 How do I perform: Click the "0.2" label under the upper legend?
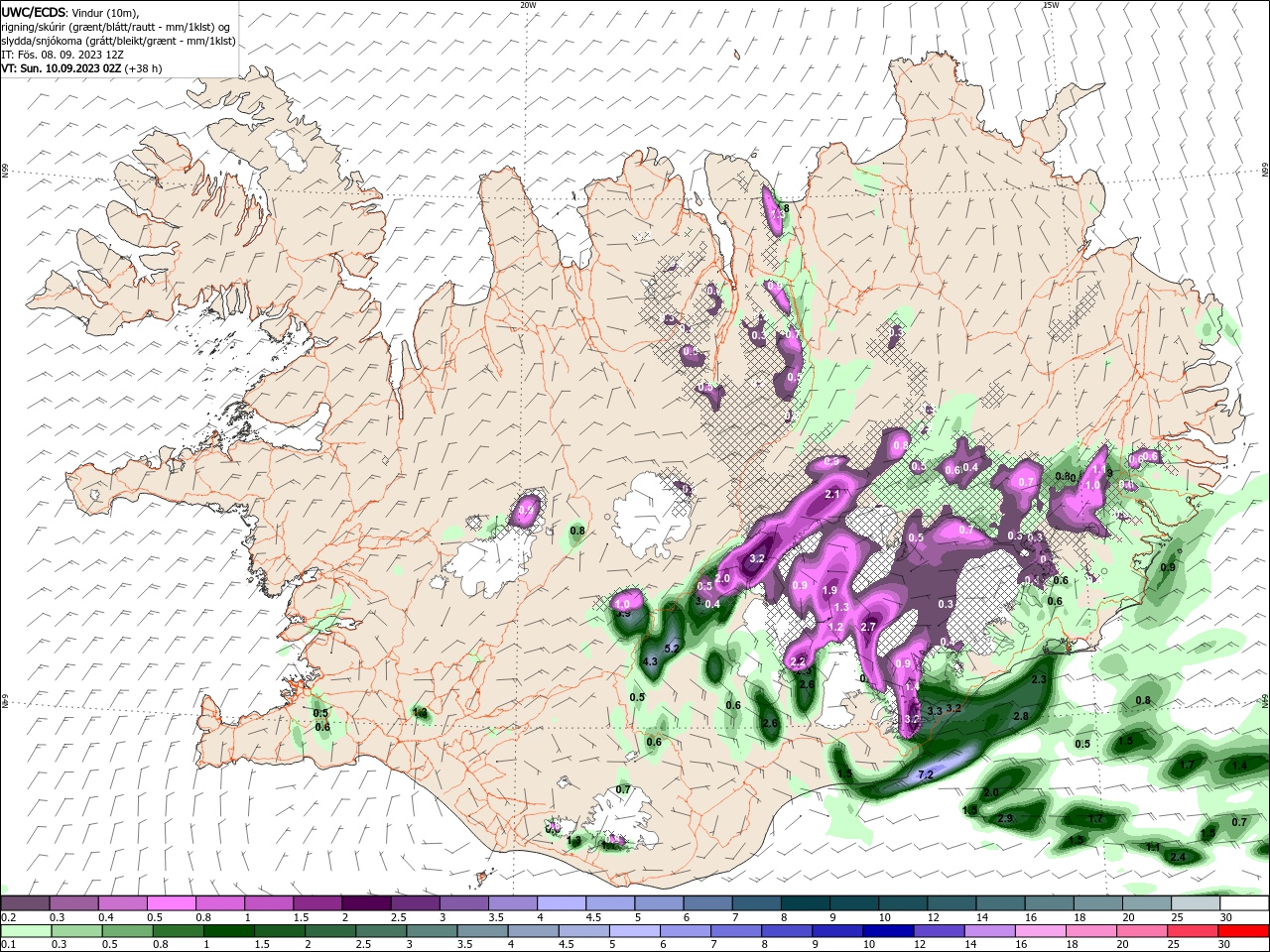[9, 917]
